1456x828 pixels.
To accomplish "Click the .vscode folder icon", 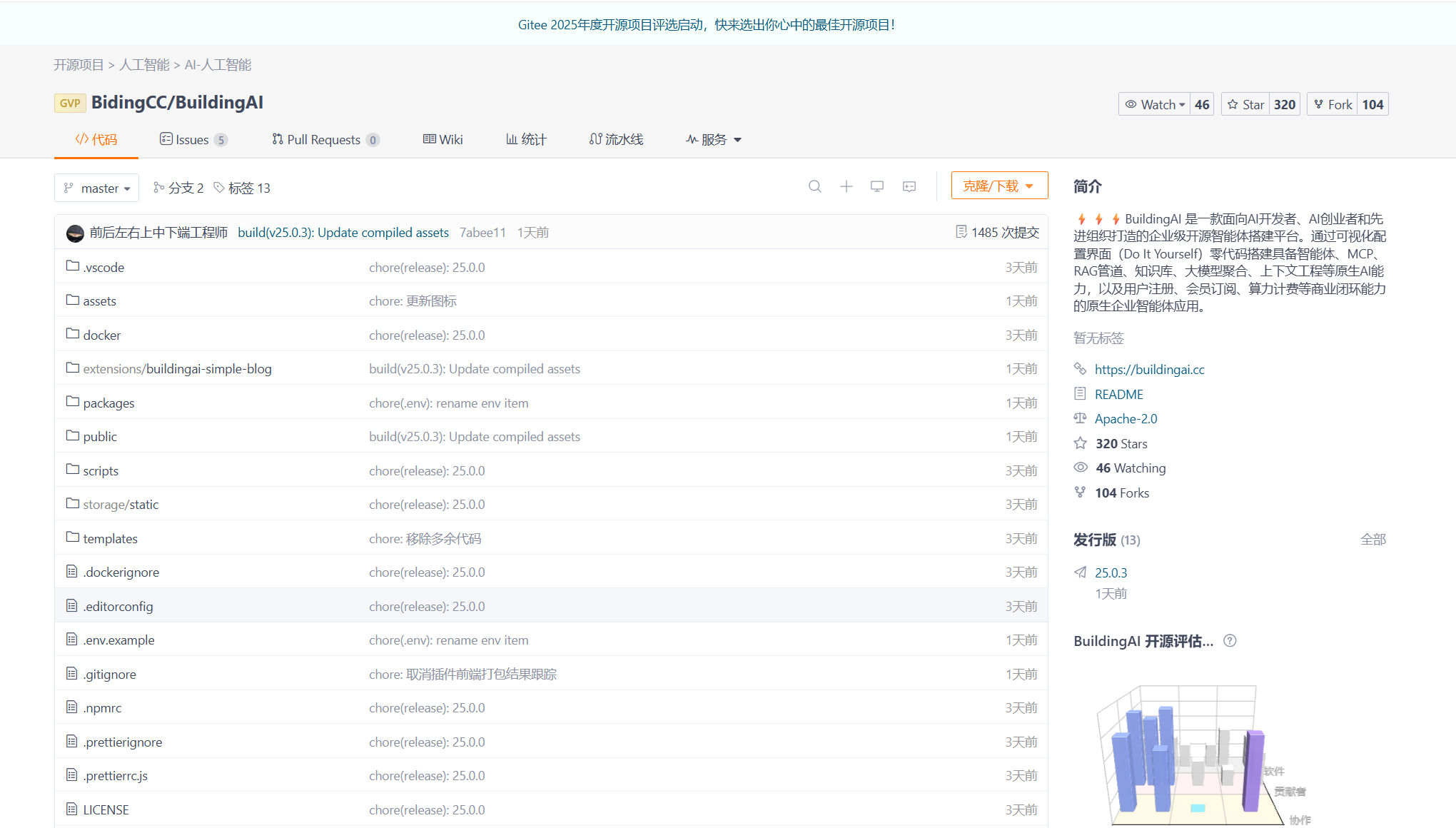I will click(x=71, y=265).
